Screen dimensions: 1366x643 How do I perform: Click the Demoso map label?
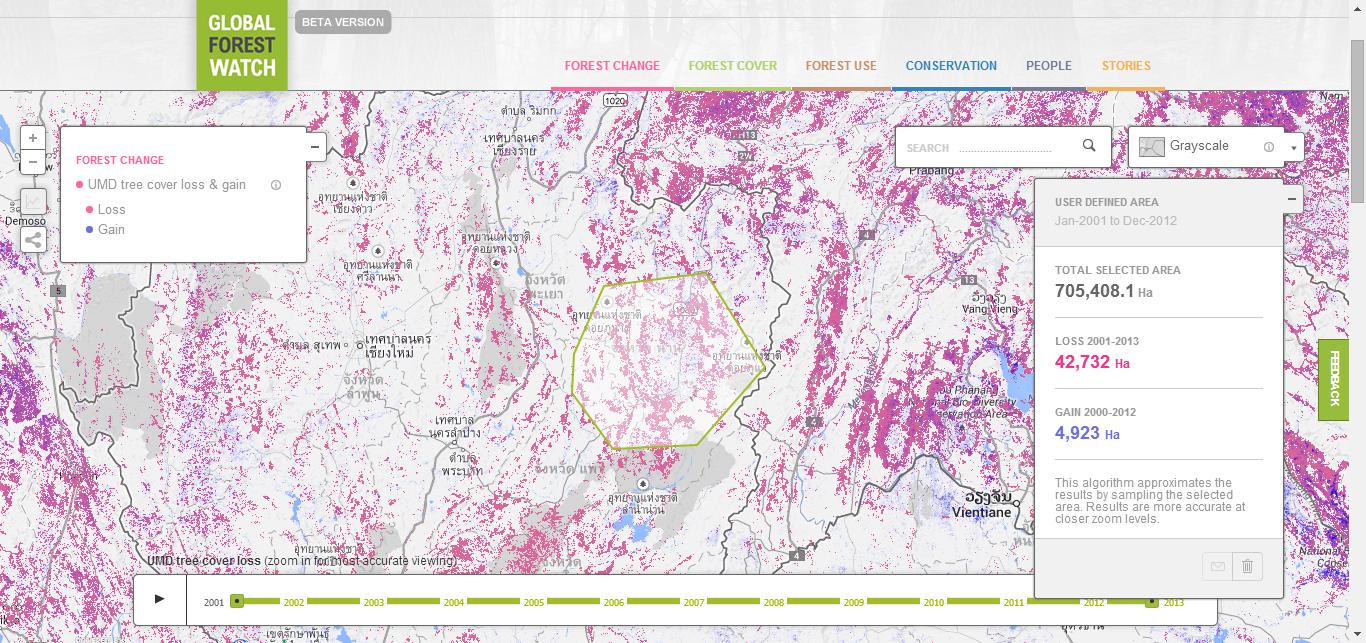pos(25,221)
